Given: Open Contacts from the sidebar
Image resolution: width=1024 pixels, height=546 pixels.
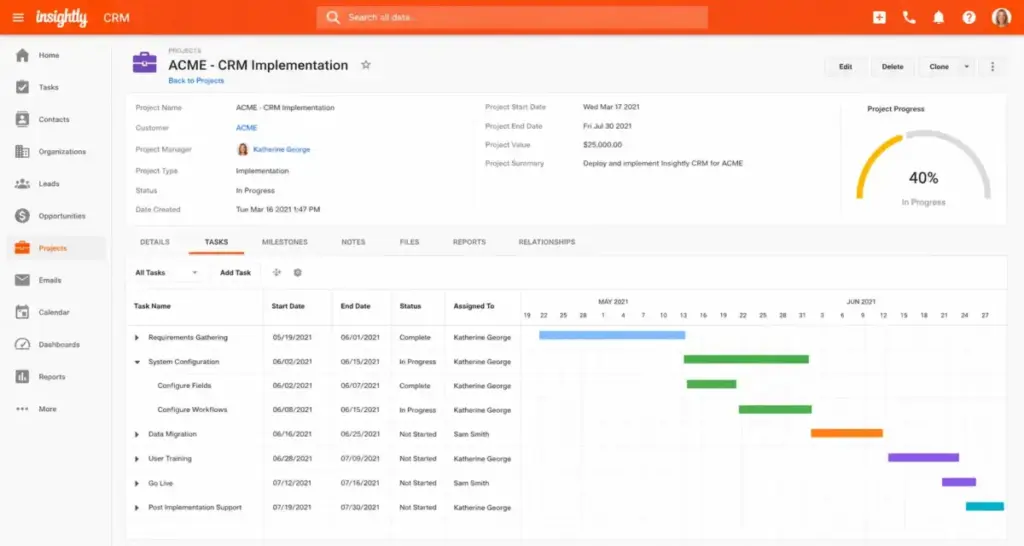Looking at the screenshot, I should pos(56,120).
